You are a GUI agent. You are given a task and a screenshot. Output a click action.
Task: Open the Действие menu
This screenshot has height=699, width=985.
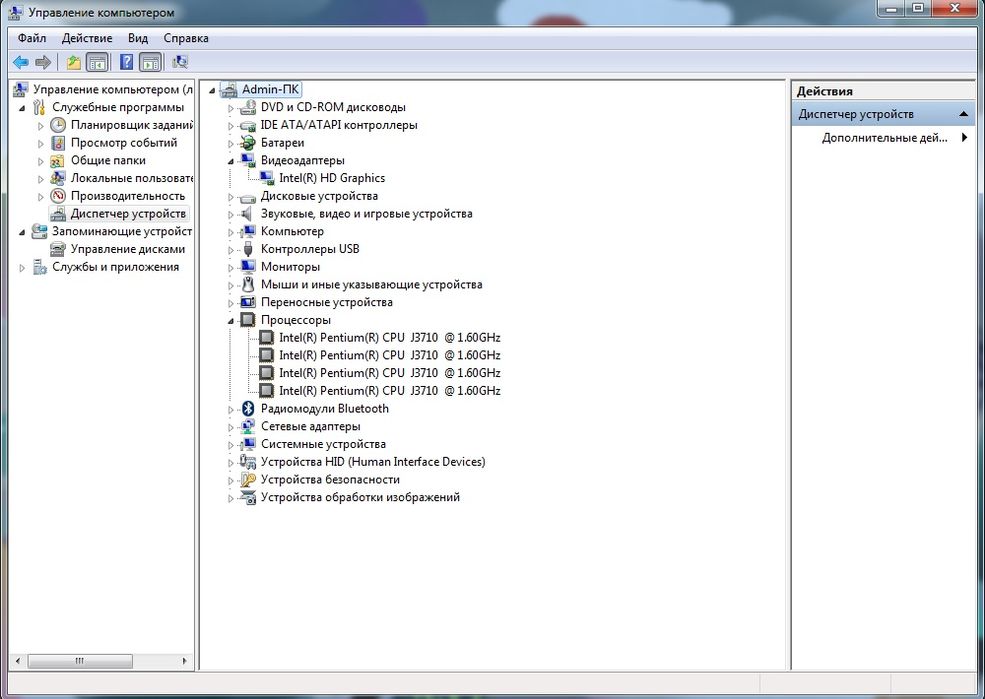87,38
